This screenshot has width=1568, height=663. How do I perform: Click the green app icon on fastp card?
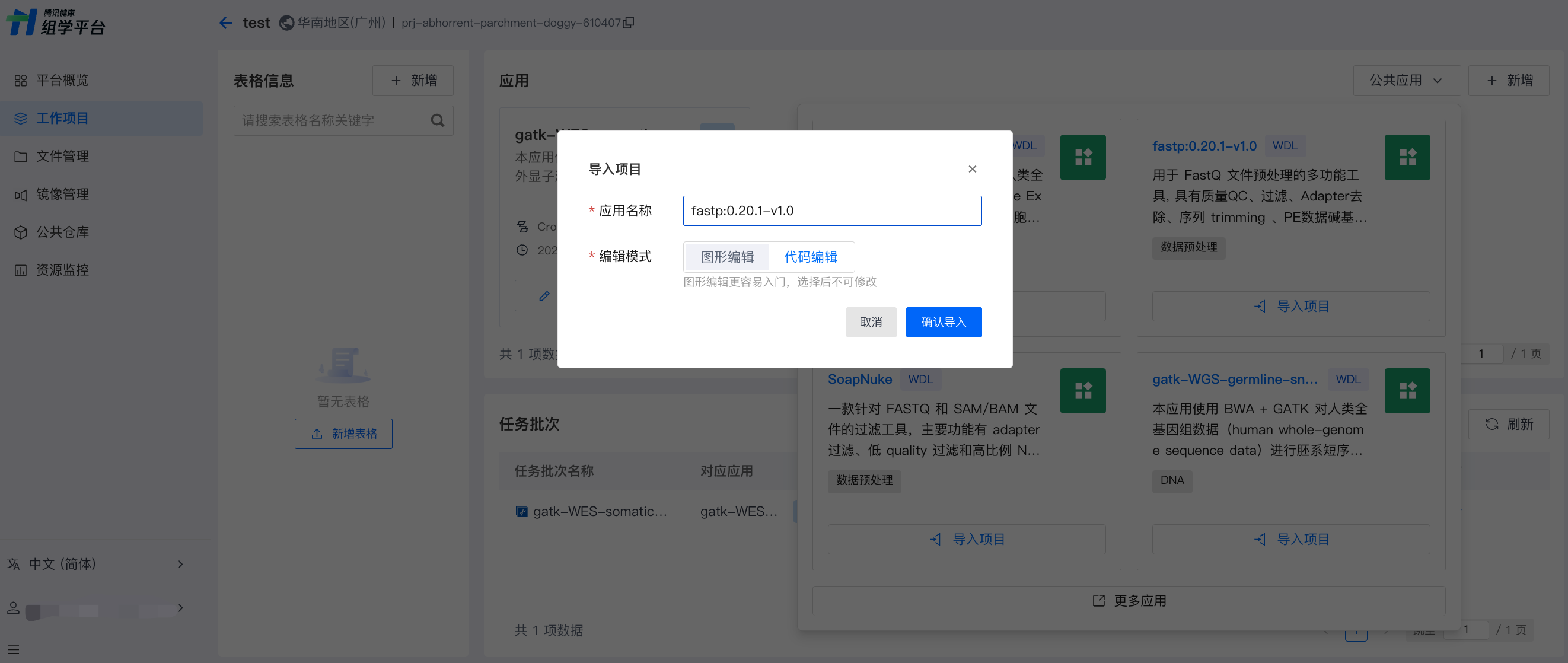point(1407,157)
